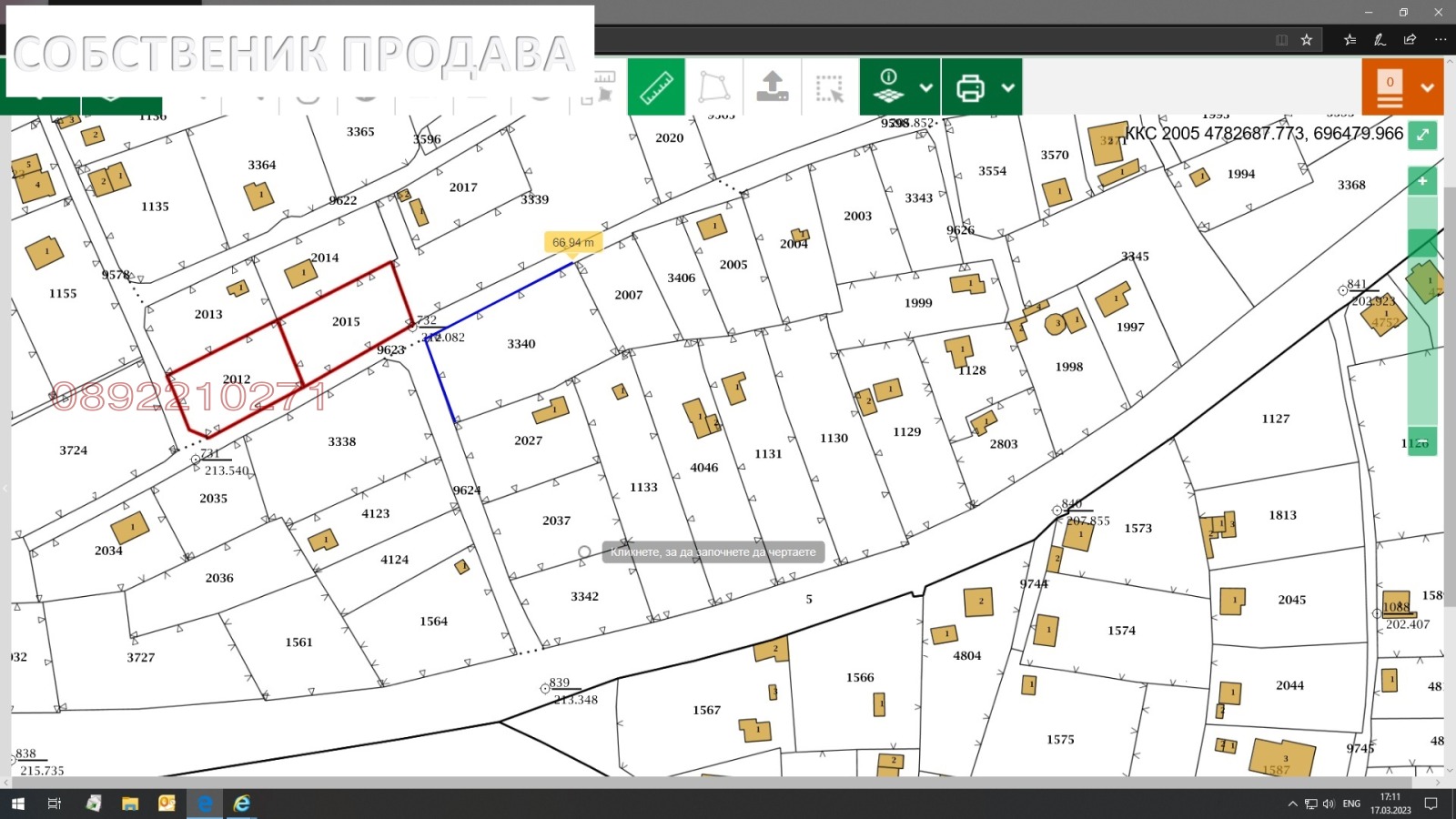The image size is (1456, 819).
Task: Toggle the favorites star for this page
Action: 1308,39
